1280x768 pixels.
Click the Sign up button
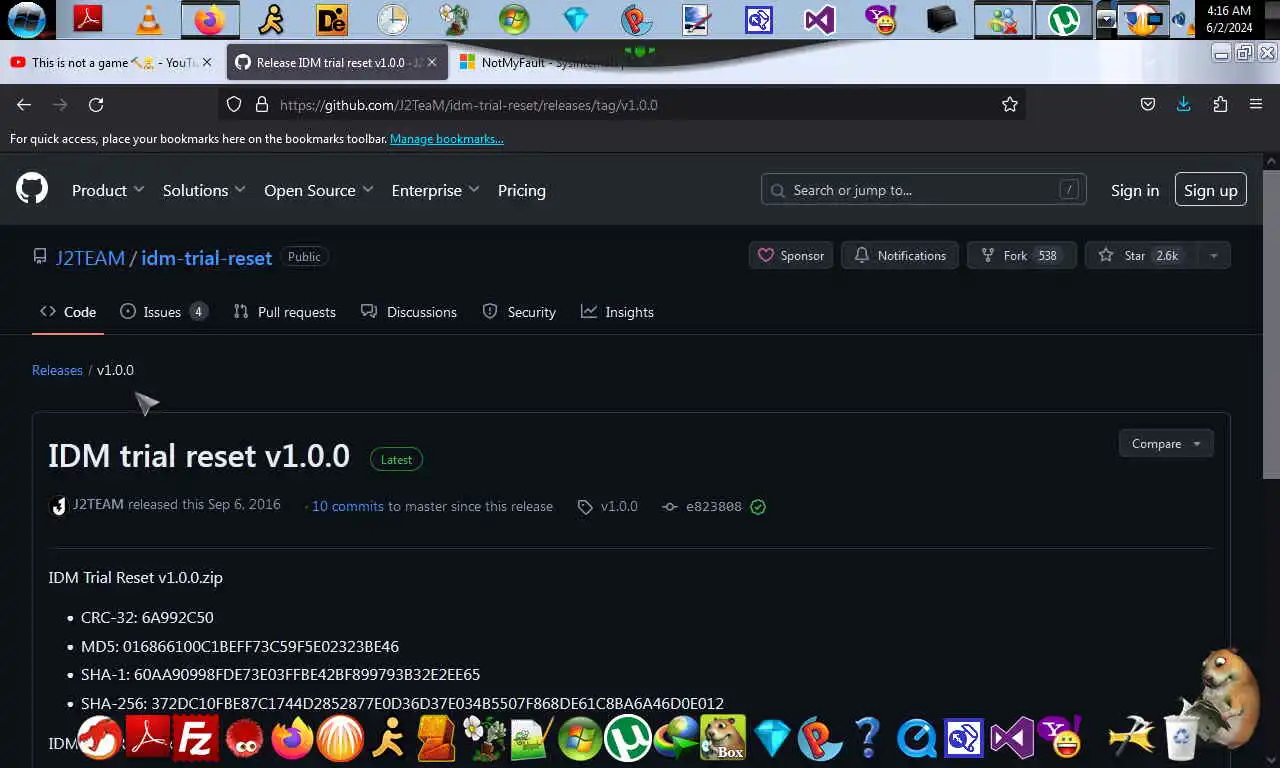point(1211,190)
